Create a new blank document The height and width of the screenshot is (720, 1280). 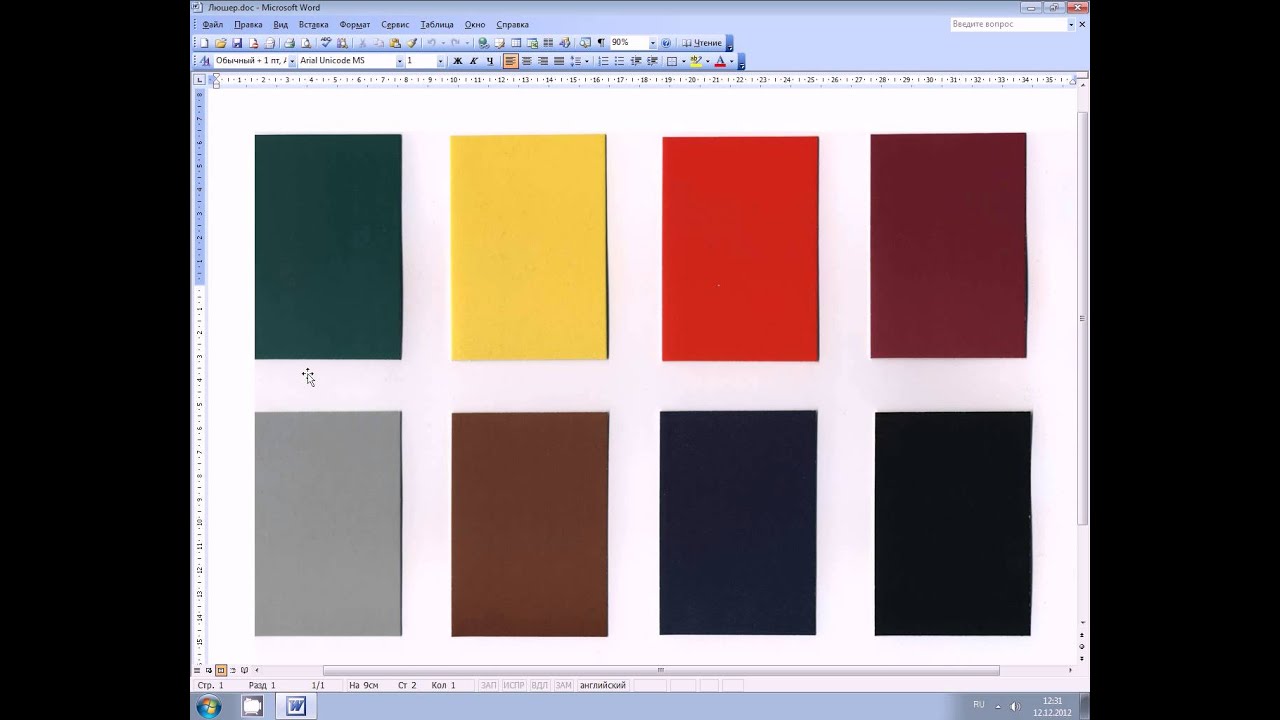(205, 43)
